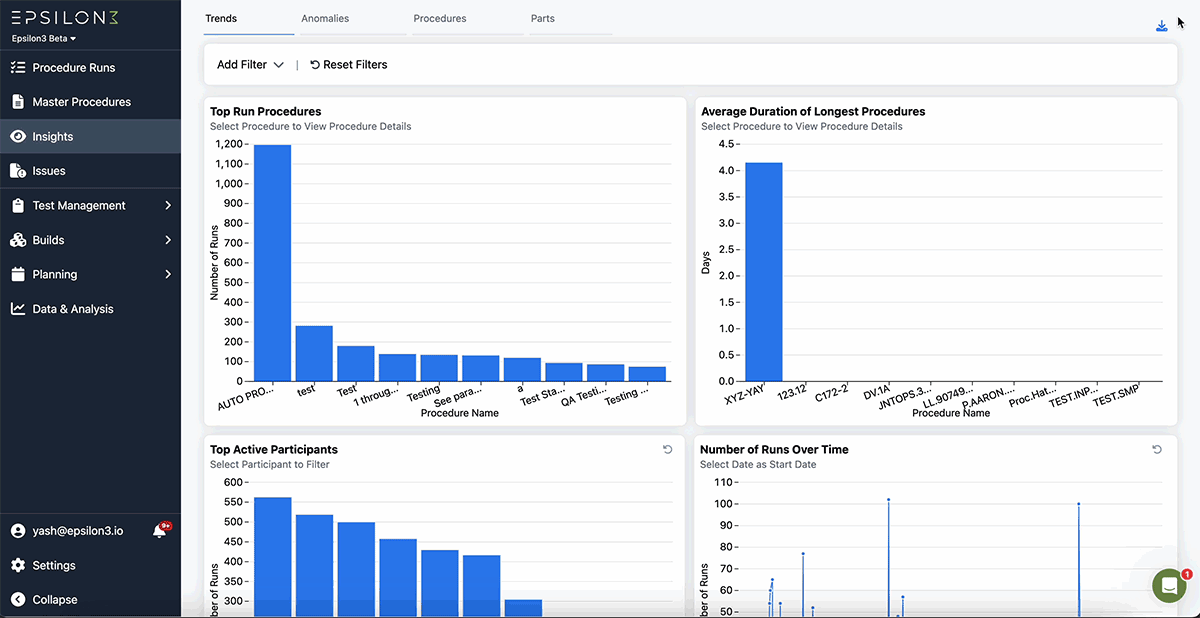Open Test Management menu item
Image resolution: width=1200 pixels, height=618 pixels.
[90, 205]
